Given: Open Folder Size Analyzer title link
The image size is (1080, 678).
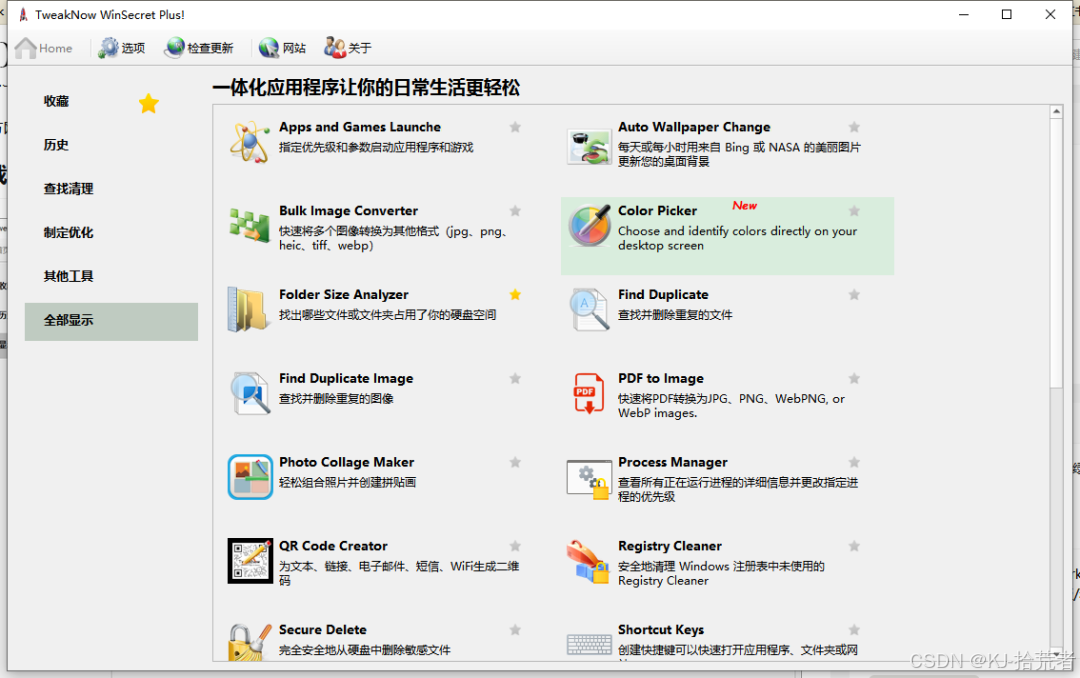Looking at the screenshot, I should pyautogui.click(x=344, y=294).
